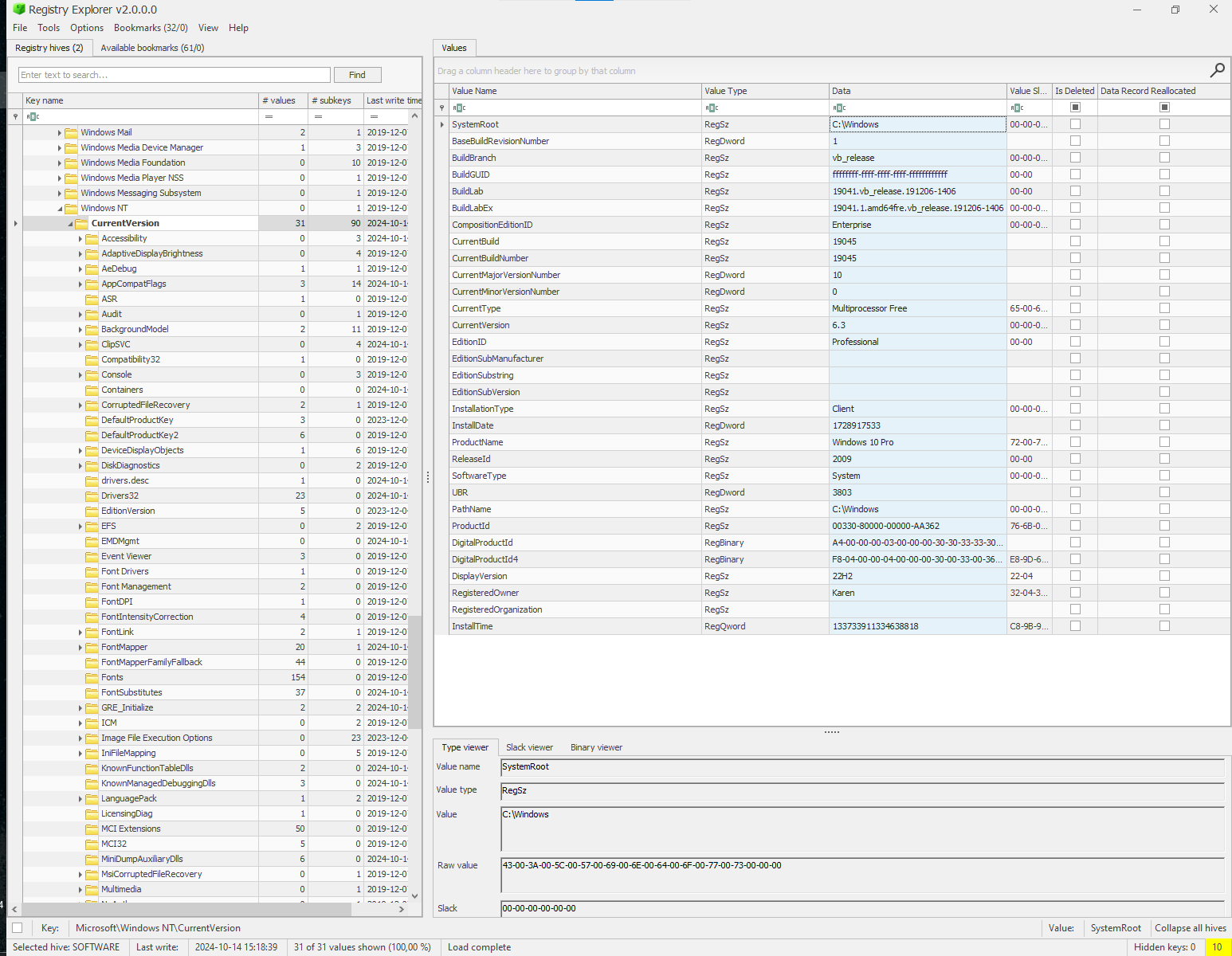Click folder icon of FontMapper key
This screenshot has height=956, width=1232.
pos(92,647)
